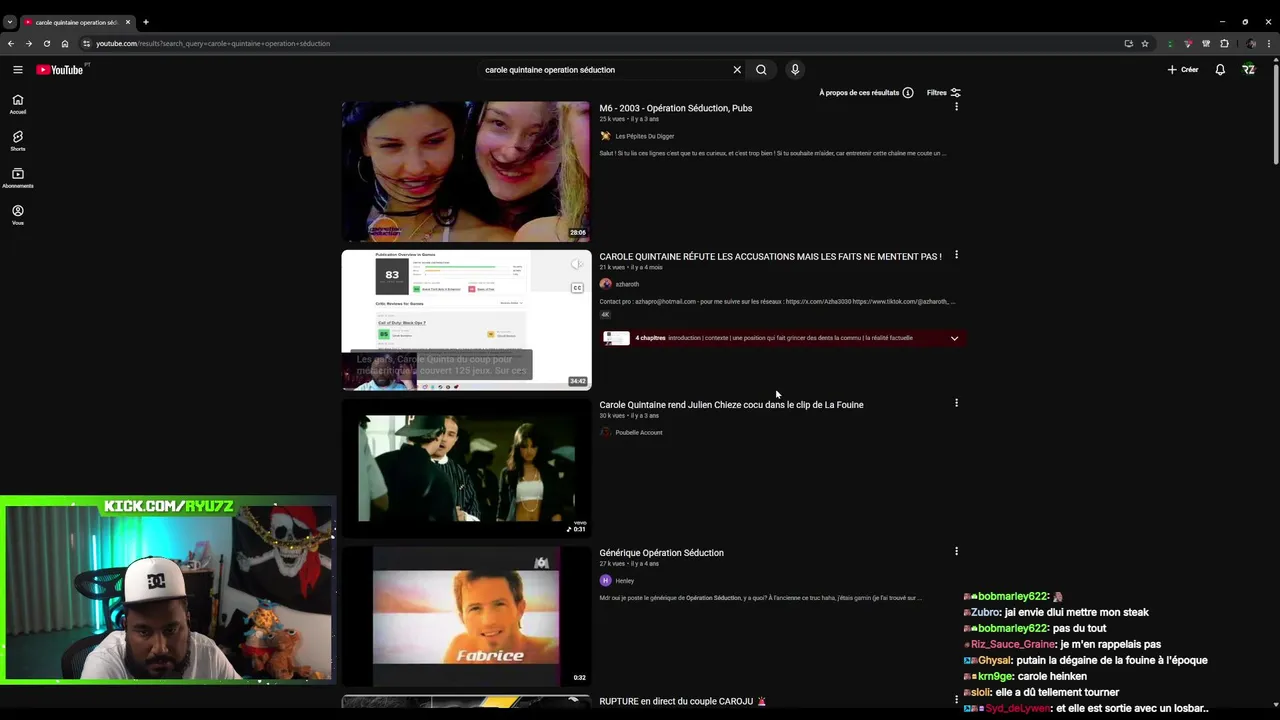The height and width of the screenshot is (720, 1280).
Task: Click the browser address bar
Action: coord(600,43)
